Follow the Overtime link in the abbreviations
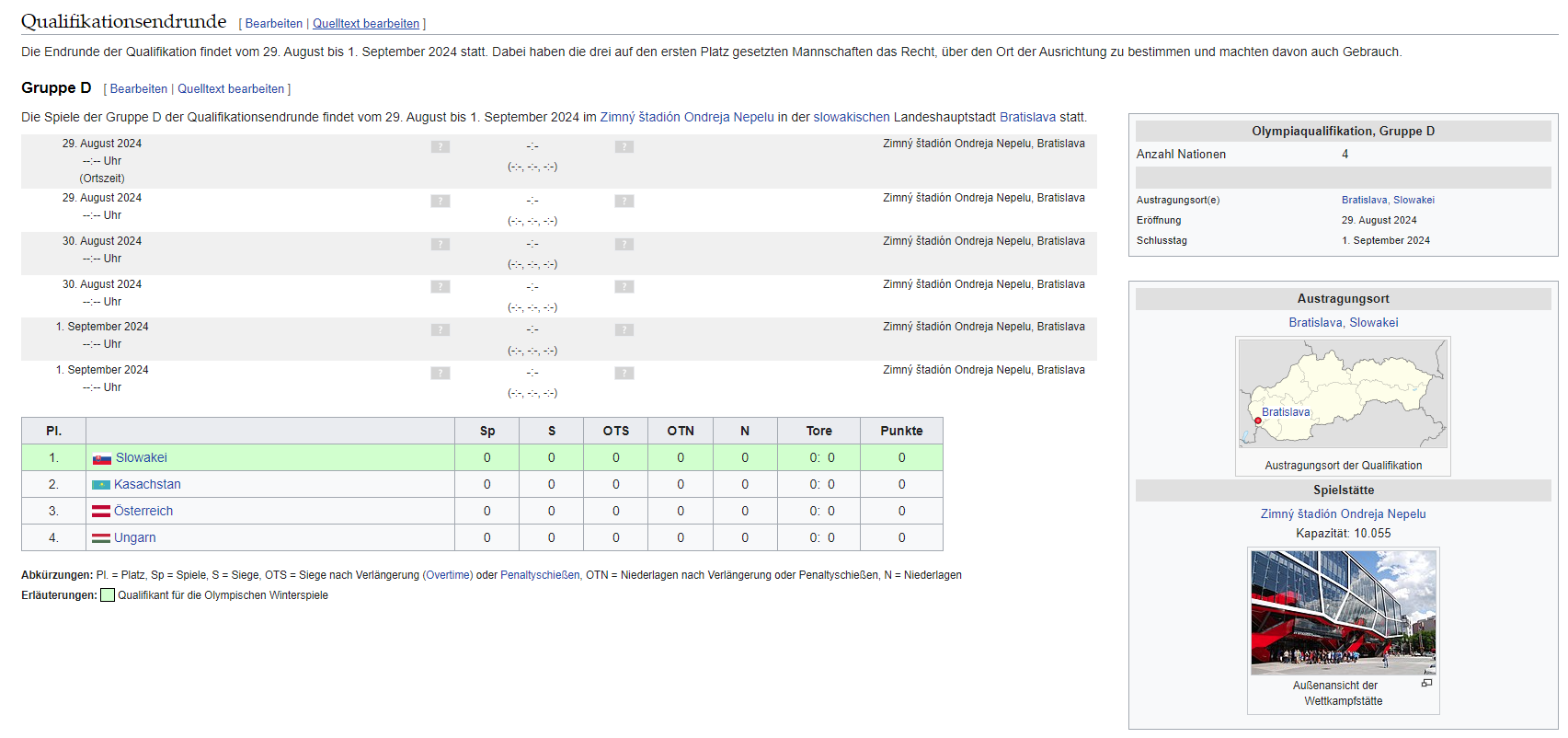This screenshot has height=738, width=1568. [448, 575]
